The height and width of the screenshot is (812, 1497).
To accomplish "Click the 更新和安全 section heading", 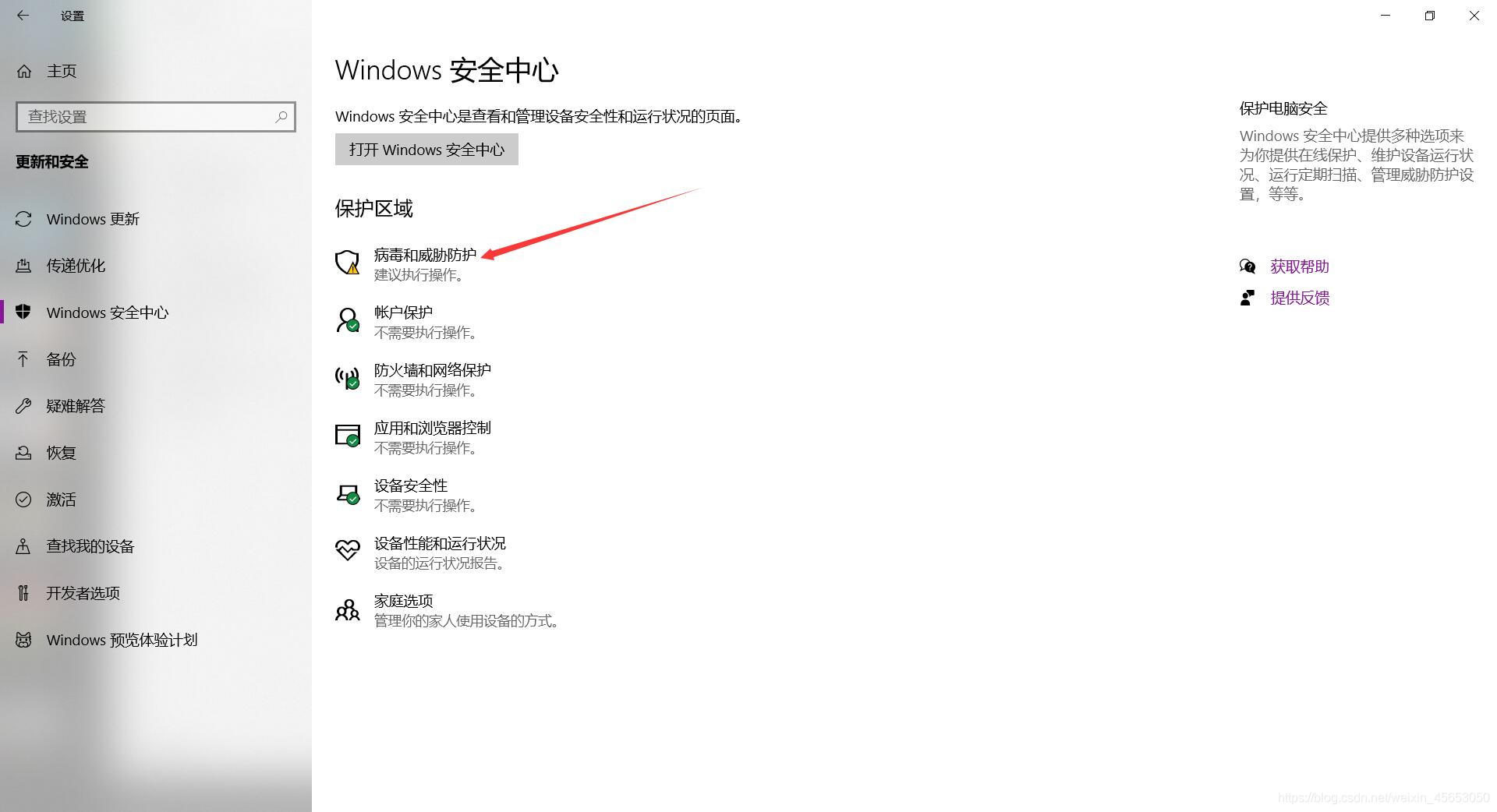I will pos(52,162).
